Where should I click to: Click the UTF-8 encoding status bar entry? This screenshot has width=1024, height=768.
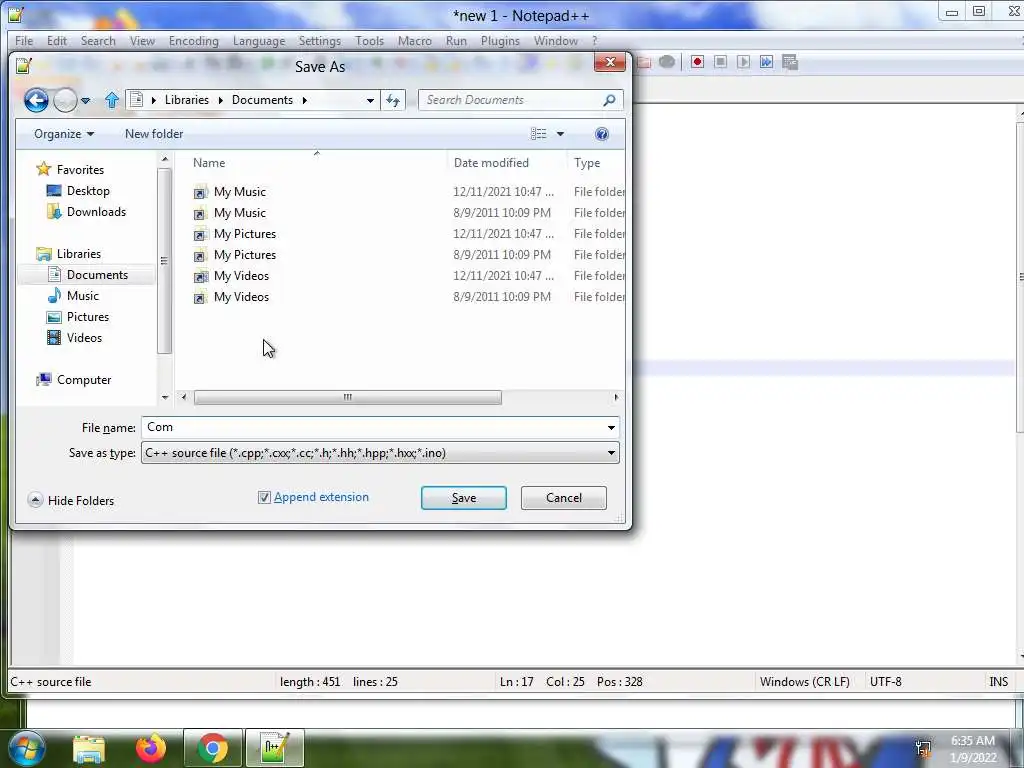coord(886,682)
